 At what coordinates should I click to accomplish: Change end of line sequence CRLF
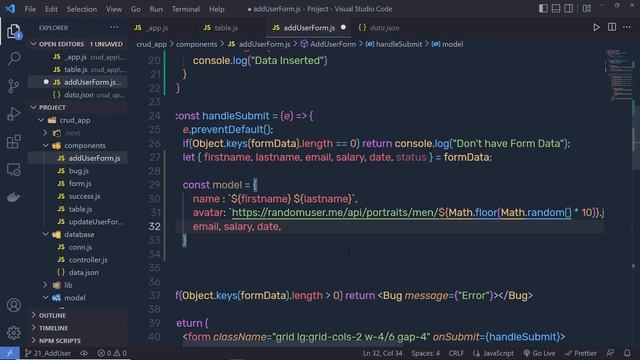456,353
